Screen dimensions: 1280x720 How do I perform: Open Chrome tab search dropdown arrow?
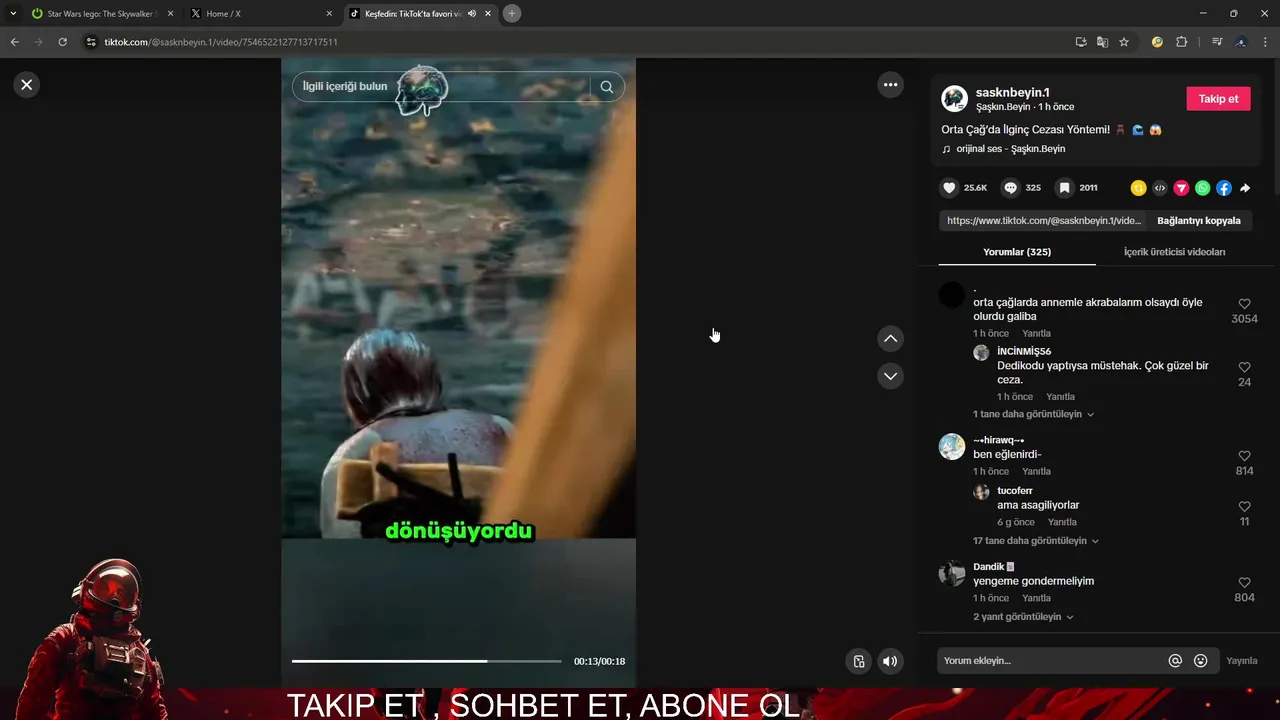pos(13,13)
